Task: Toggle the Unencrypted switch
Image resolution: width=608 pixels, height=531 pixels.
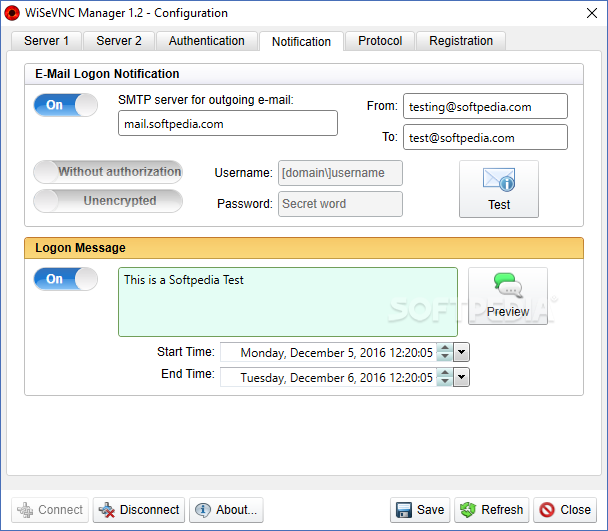Action: pyautogui.click(x=108, y=201)
